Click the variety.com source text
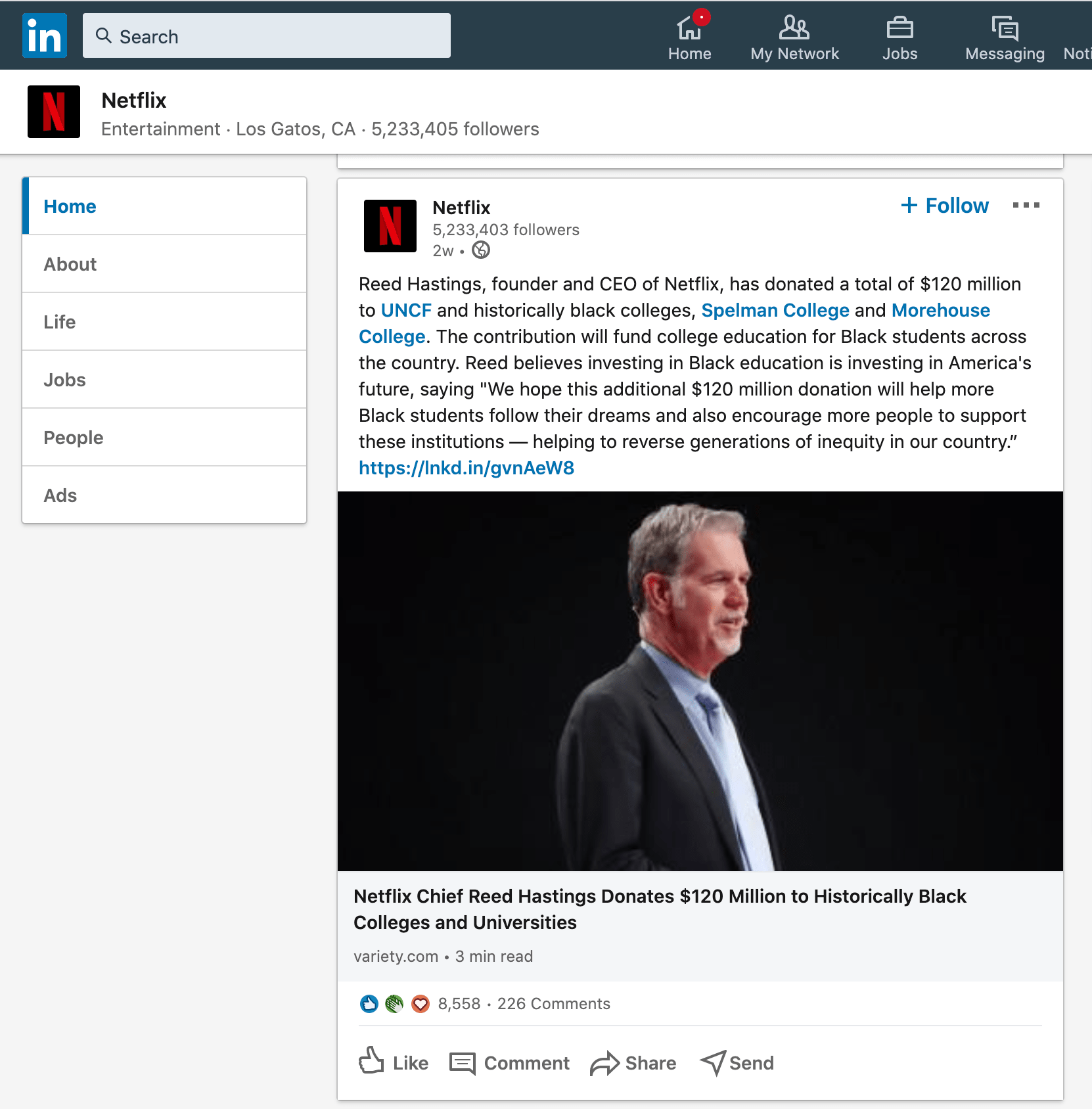Viewport: 1092px width, 1109px height. (x=396, y=957)
